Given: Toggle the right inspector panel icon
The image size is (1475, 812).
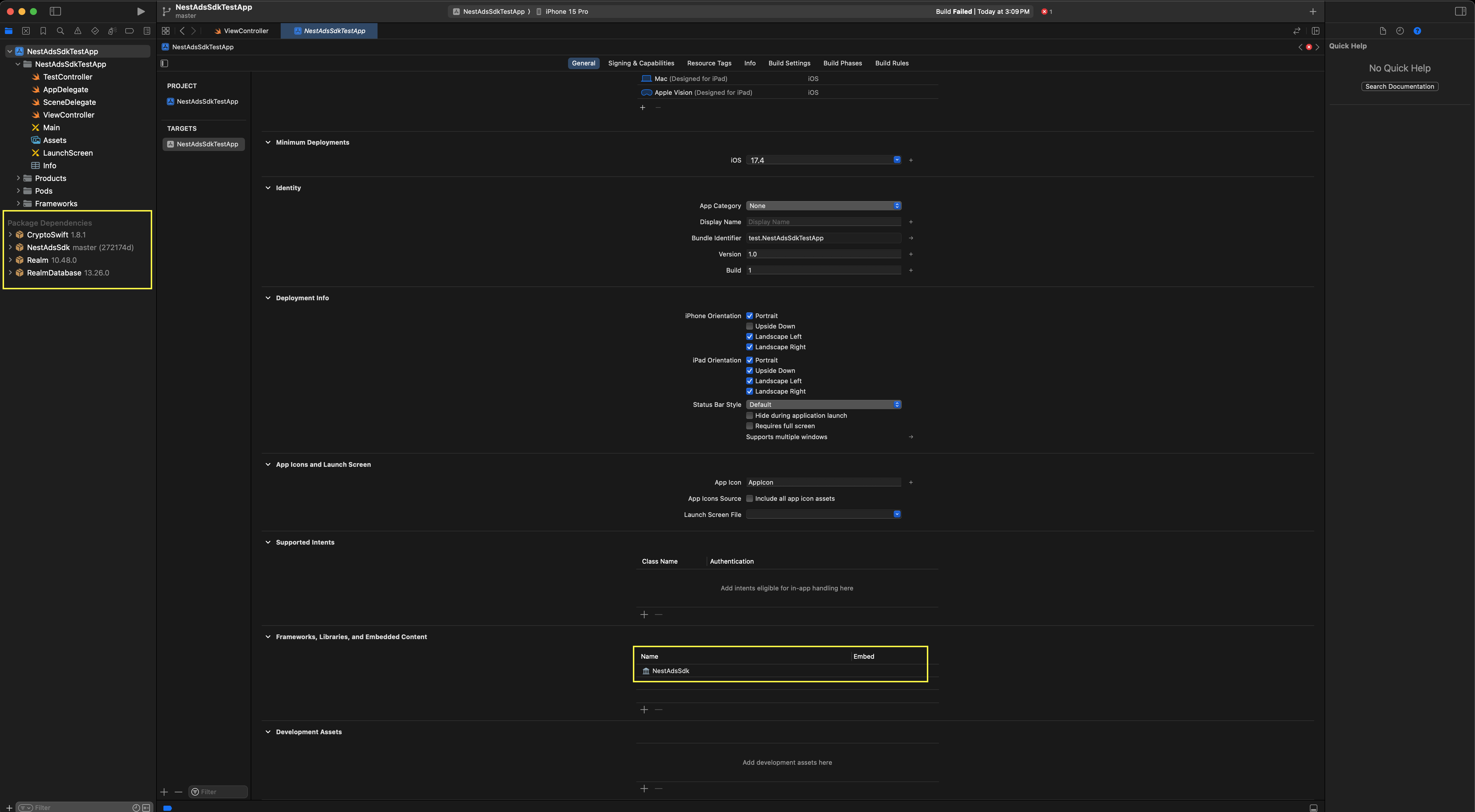Looking at the screenshot, I should pos(1460,12).
